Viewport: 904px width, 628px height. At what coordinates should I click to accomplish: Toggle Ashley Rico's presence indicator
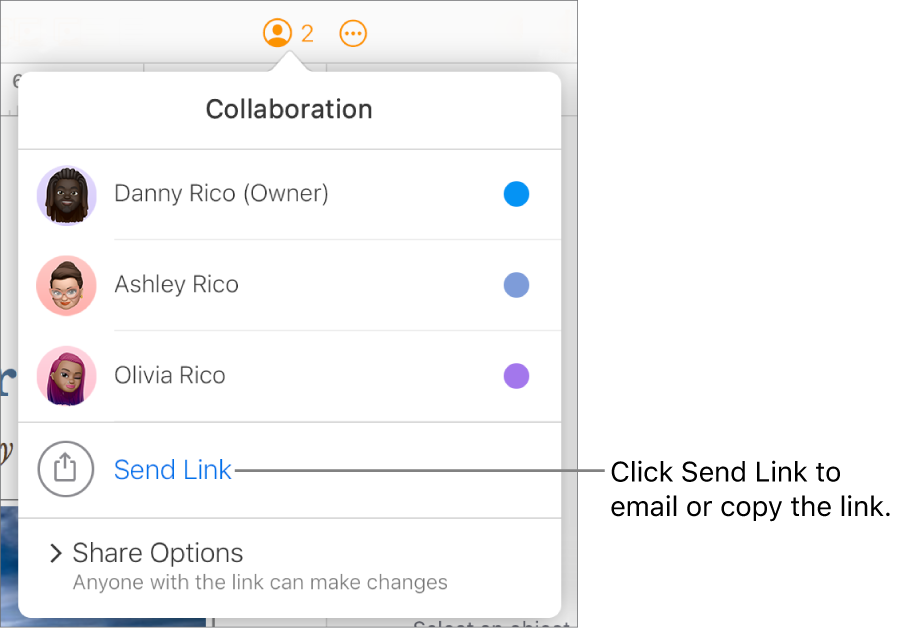click(x=516, y=285)
